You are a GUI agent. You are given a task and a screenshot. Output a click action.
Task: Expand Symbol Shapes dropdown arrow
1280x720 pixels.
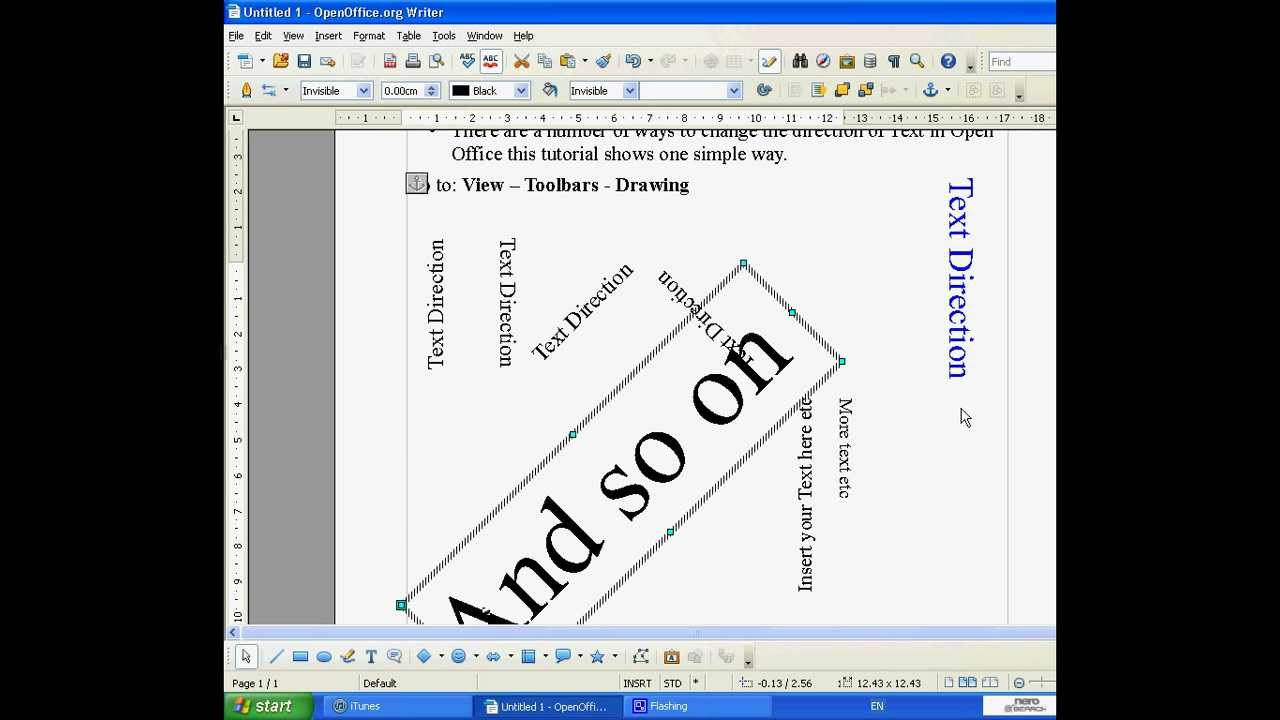[x=476, y=657]
